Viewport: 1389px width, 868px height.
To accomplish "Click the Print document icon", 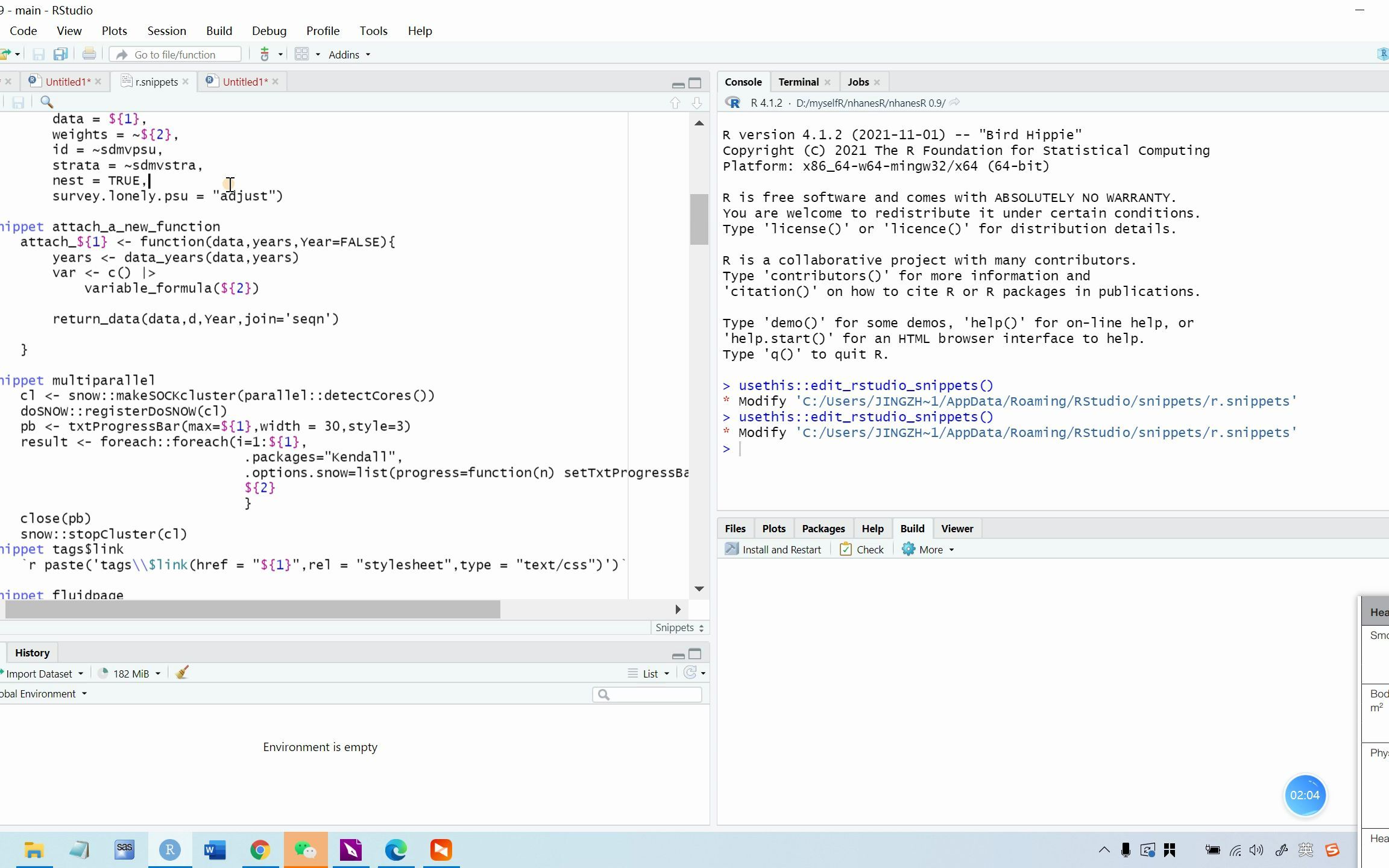I will point(89,54).
